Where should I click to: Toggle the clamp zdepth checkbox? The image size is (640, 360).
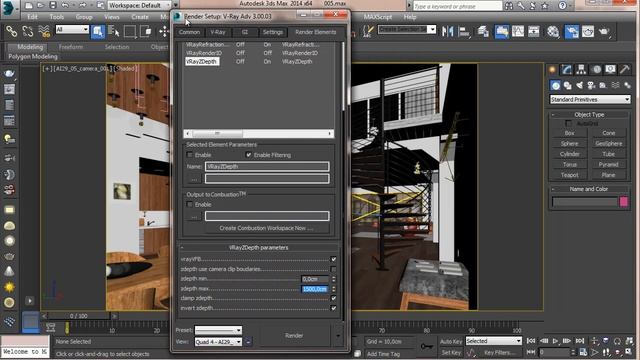[x=333, y=298]
